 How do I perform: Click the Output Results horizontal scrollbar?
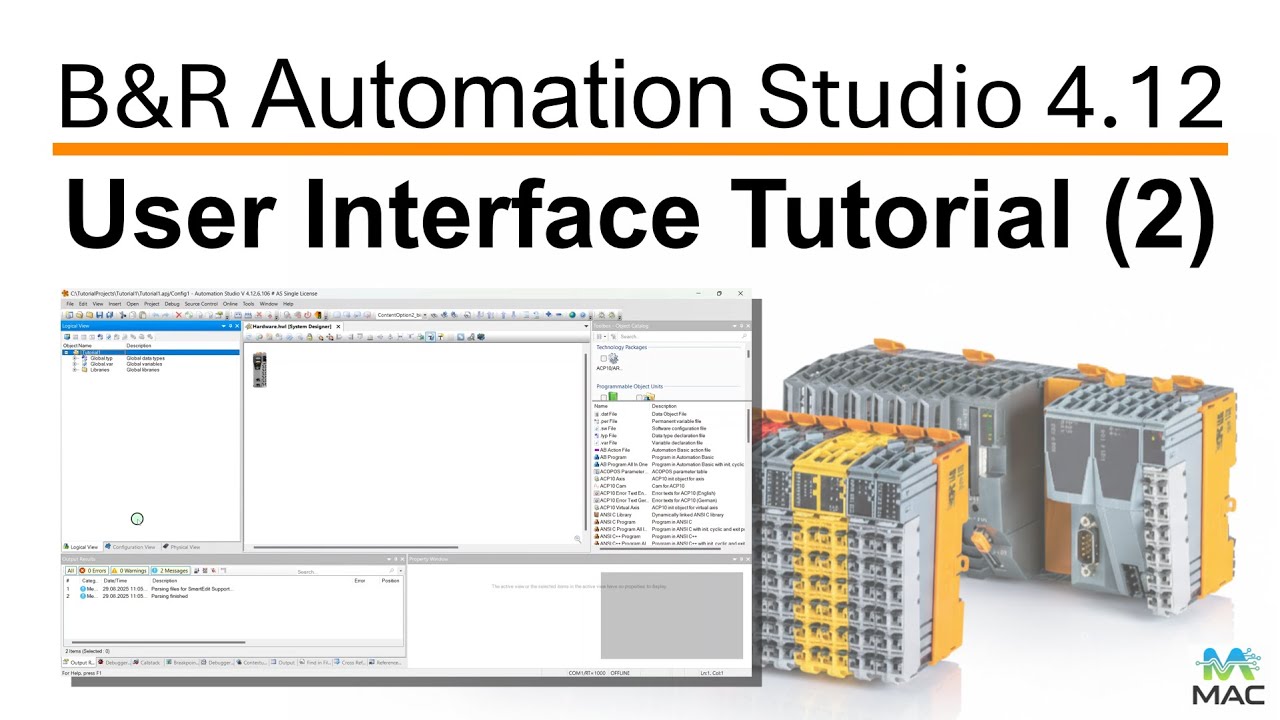coord(158,642)
